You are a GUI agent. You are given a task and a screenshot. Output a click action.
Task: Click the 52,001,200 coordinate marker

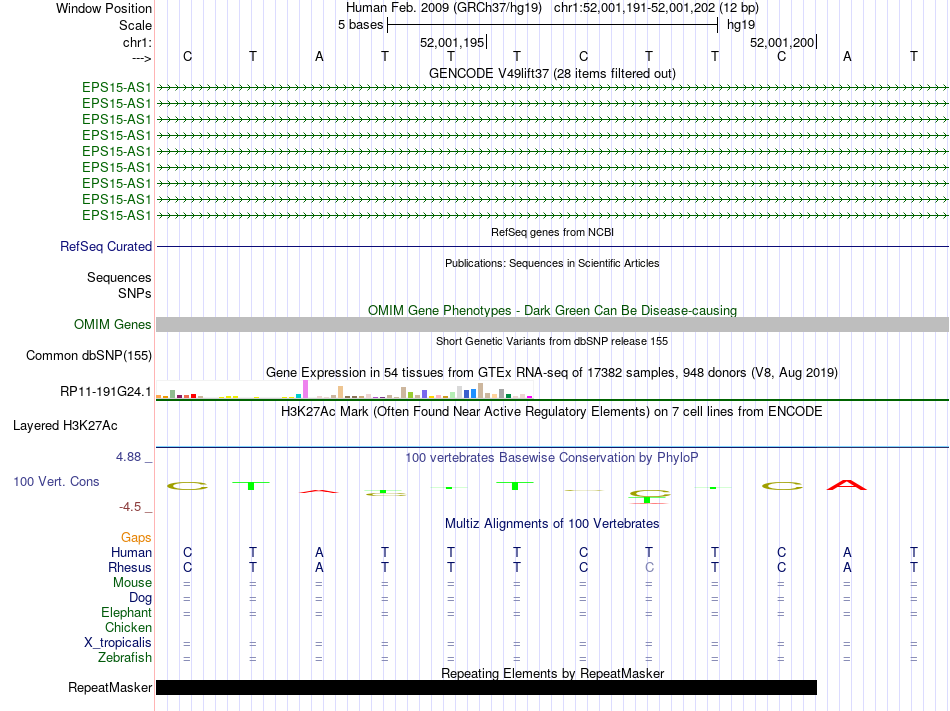point(783,42)
